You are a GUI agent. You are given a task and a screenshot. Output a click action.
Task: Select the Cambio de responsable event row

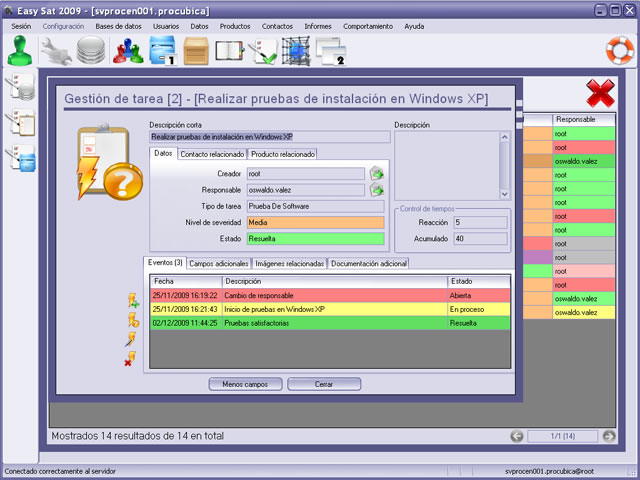[x=330, y=296]
